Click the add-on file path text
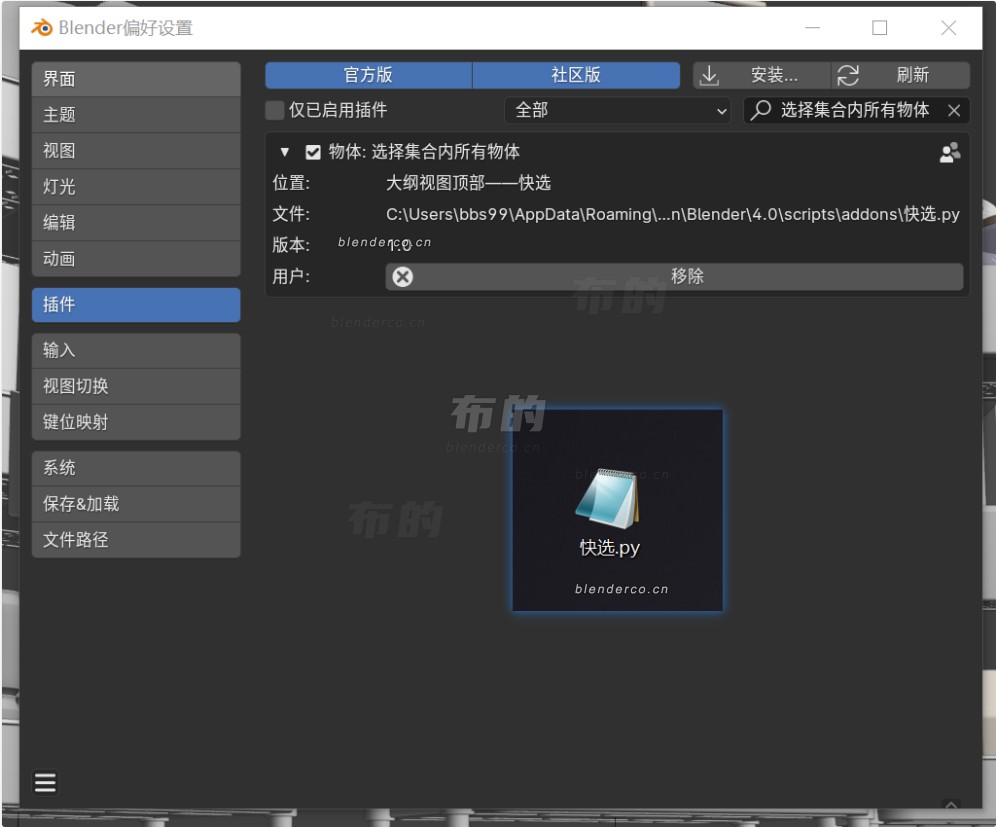Image resolution: width=996 pixels, height=827 pixels. [673, 215]
